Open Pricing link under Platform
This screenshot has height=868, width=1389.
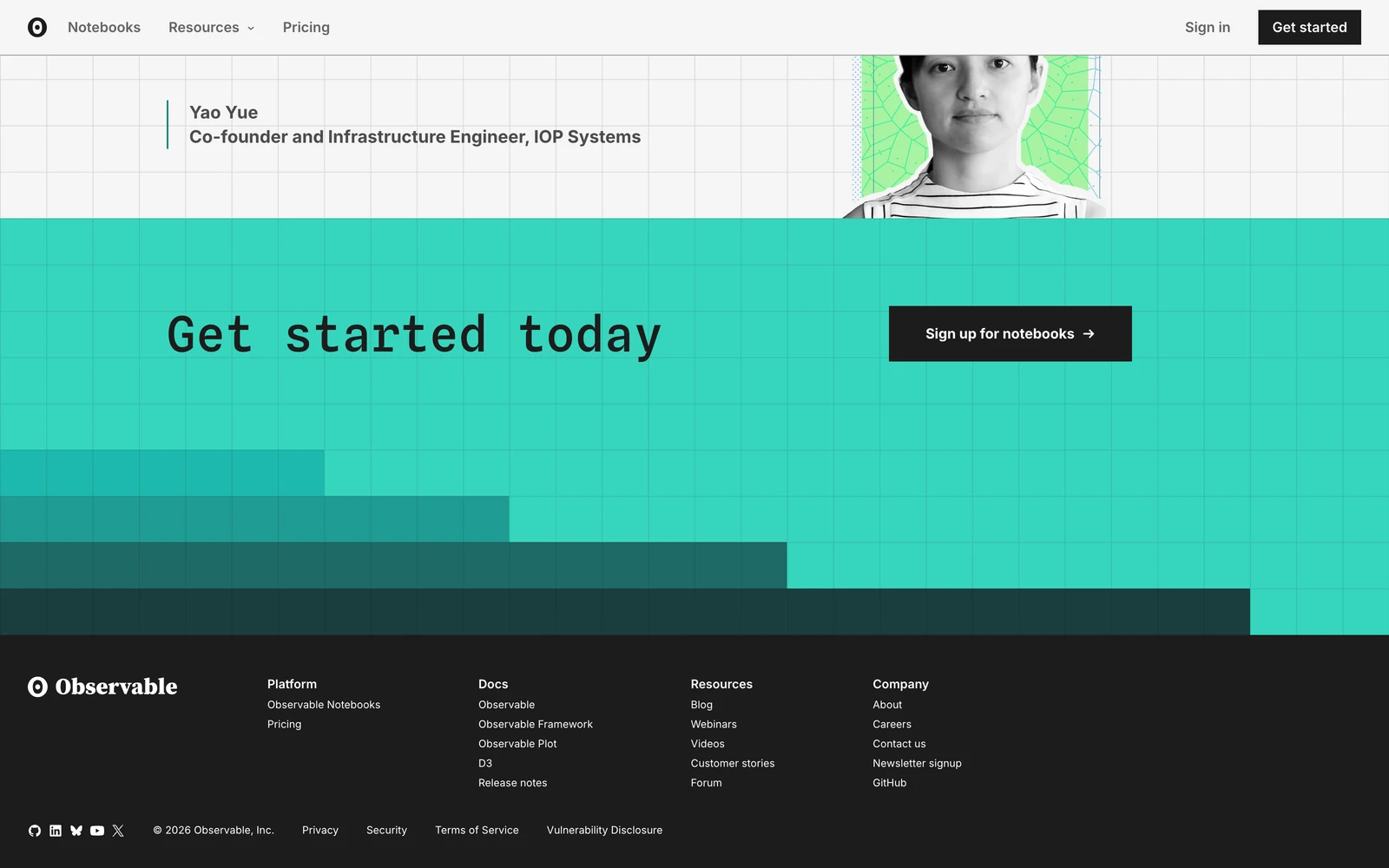coord(284,724)
